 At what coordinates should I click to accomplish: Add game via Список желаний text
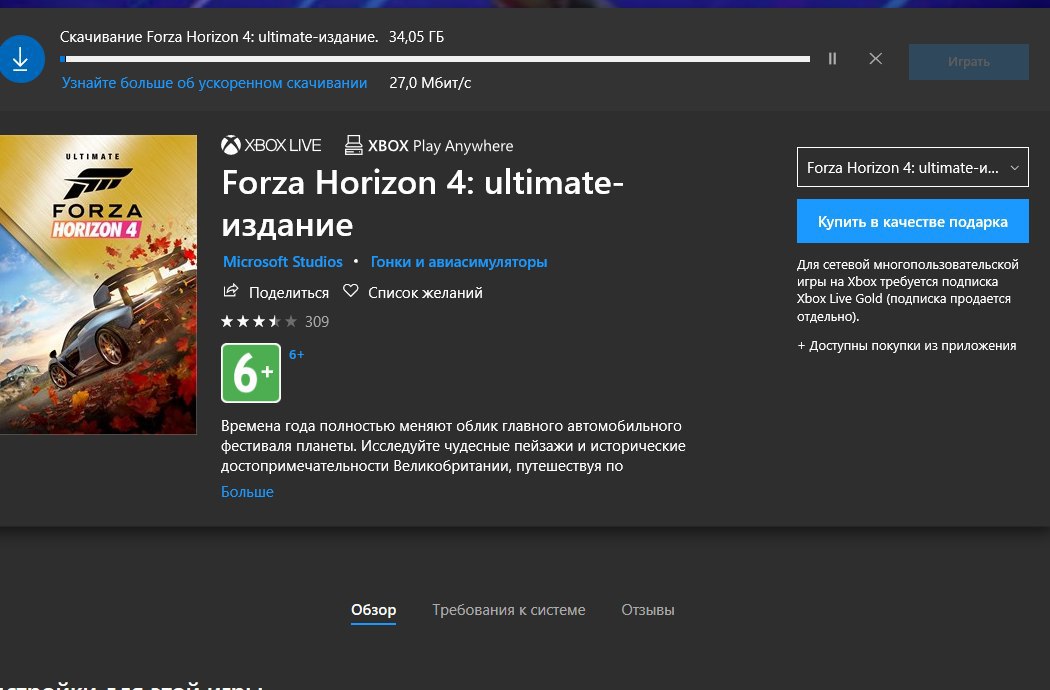(425, 293)
